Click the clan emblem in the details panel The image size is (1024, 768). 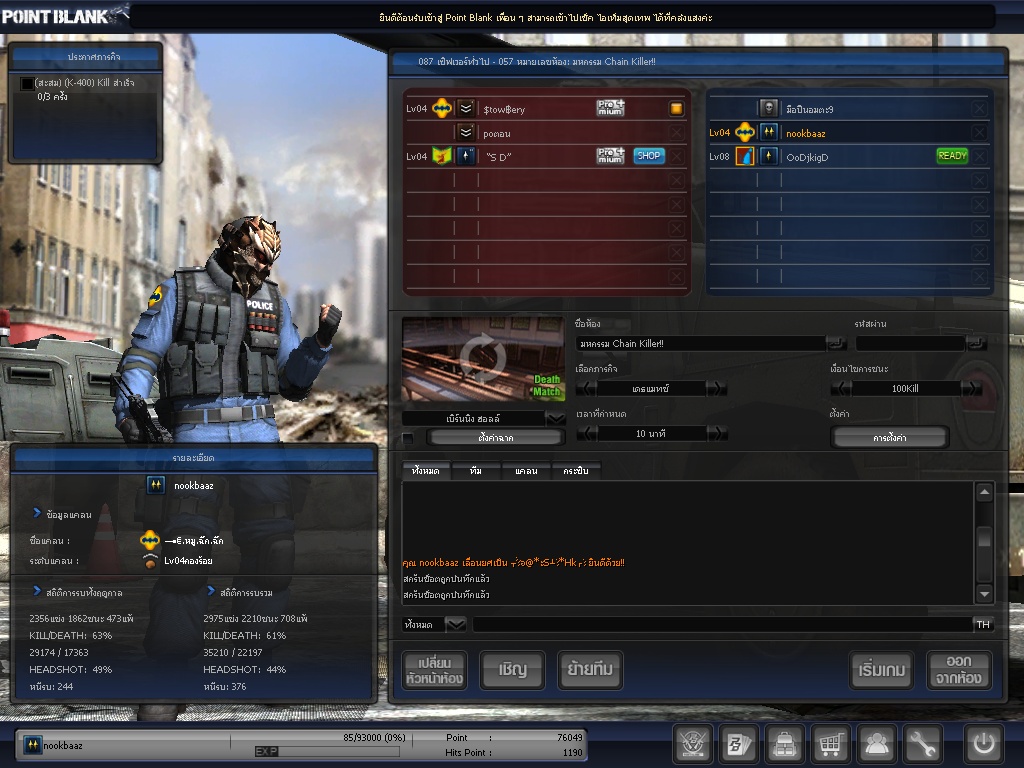(x=150, y=540)
